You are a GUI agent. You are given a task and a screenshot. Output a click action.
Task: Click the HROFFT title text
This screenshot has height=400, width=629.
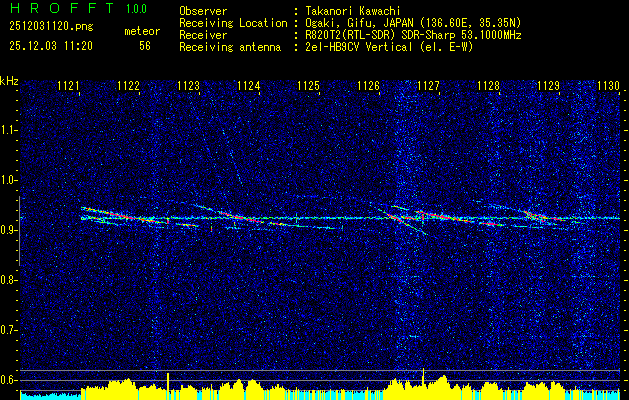tap(61, 8)
